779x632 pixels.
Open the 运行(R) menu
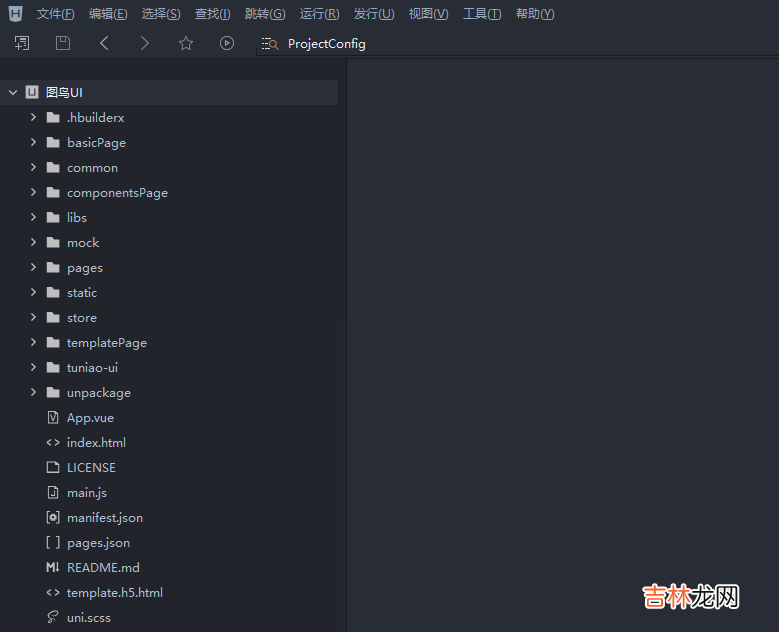pos(319,14)
